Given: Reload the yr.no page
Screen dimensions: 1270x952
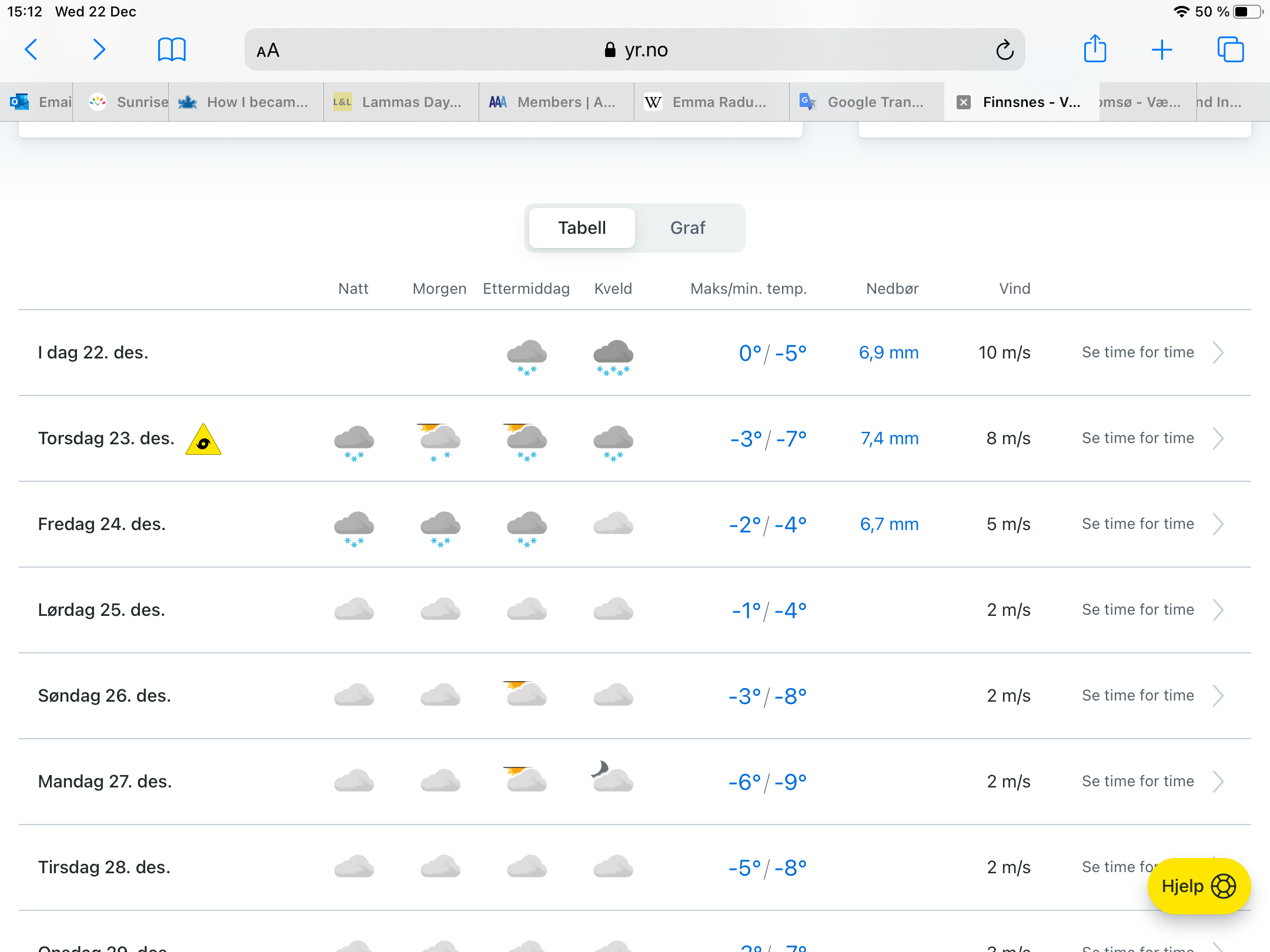Looking at the screenshot, I should coord(1004,50).
